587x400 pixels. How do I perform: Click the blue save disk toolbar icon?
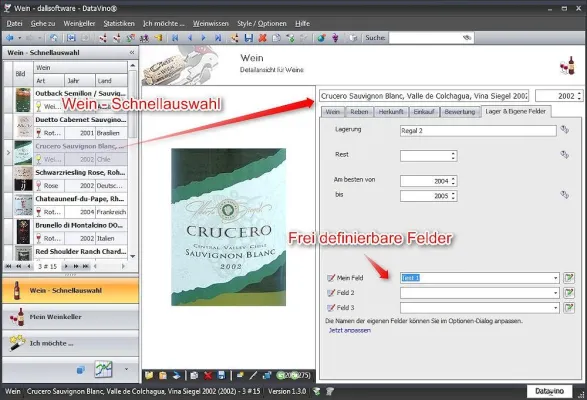click(249, 38)
